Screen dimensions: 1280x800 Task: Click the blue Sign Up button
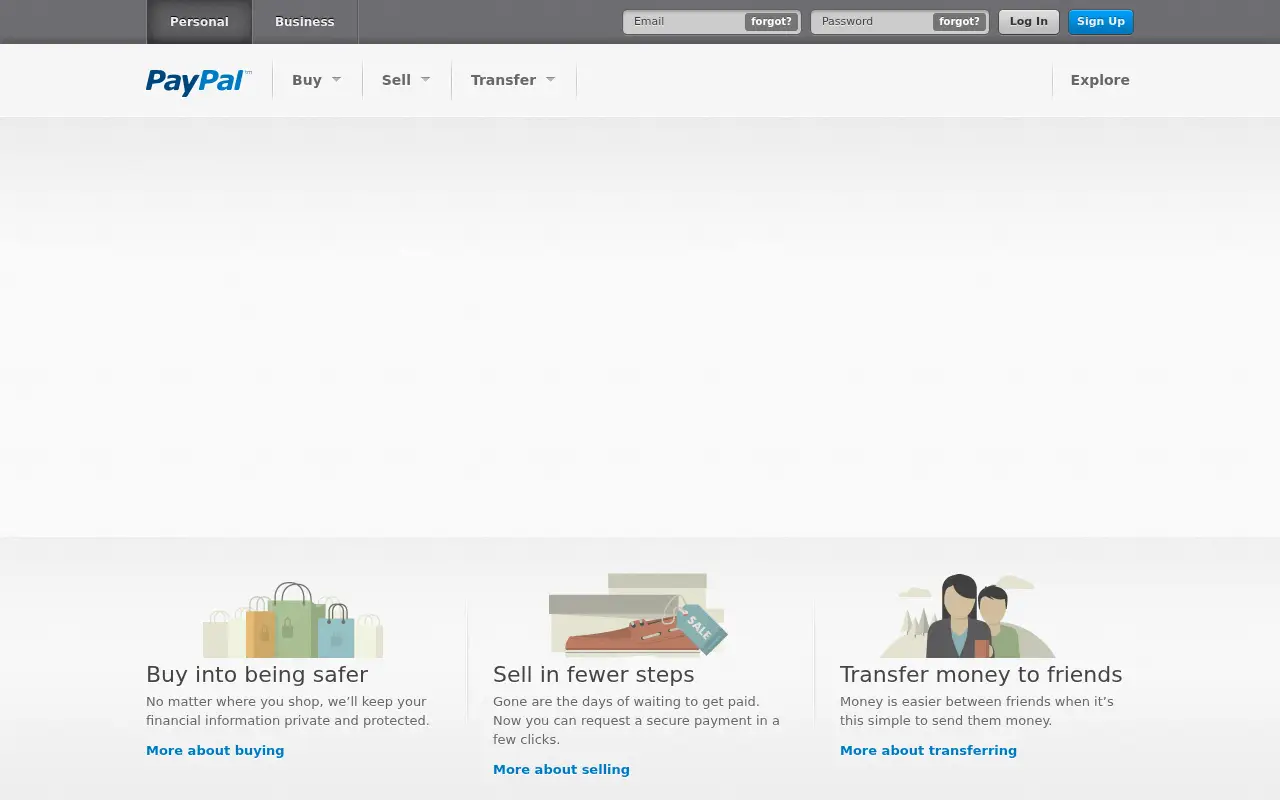pyautogui.click(x=1101, y=21)
